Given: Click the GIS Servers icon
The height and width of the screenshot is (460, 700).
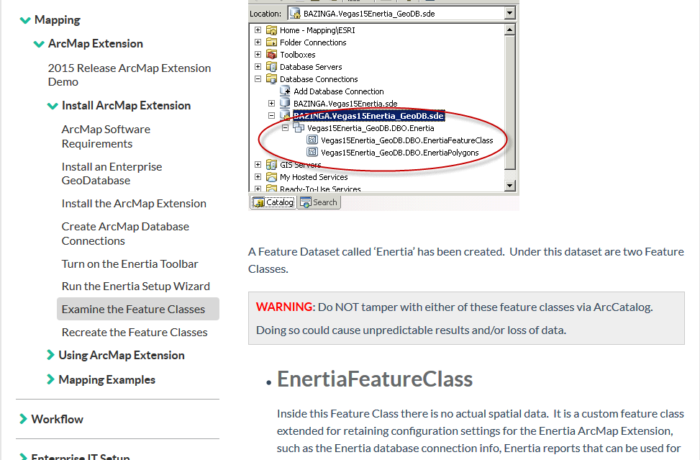Looking at the screenshot, I should (271, 164).
